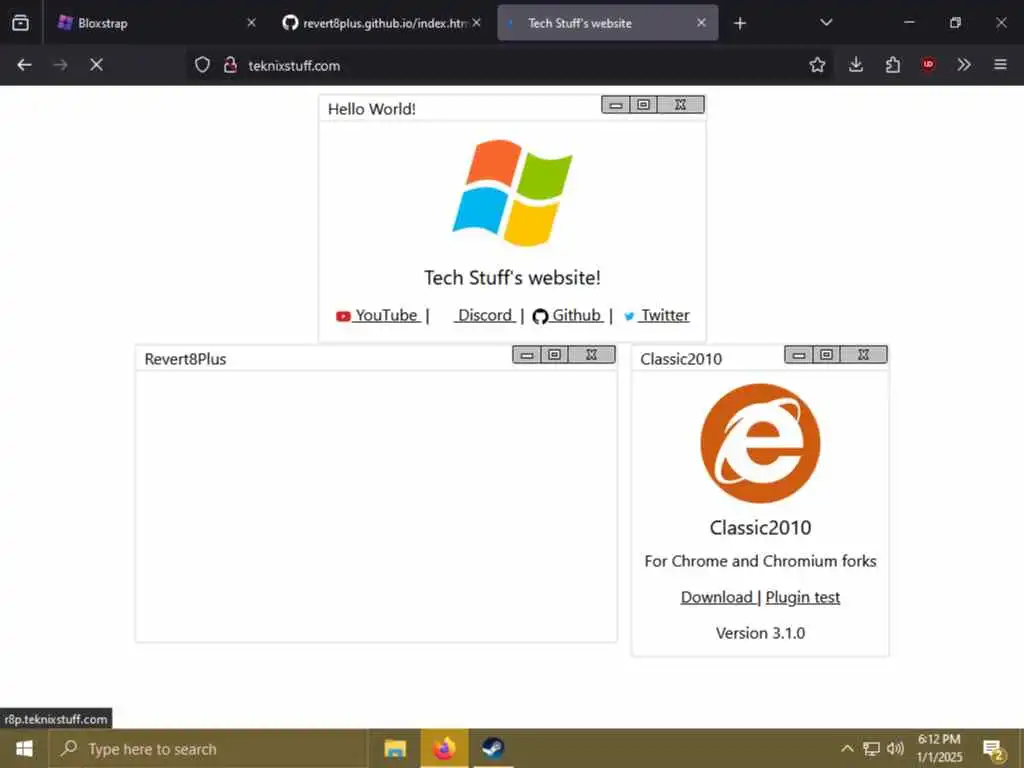Switch to the revert8plus.github.io tab
The height and width of the screenshot is (768, 1024).
tap(382, 23)
